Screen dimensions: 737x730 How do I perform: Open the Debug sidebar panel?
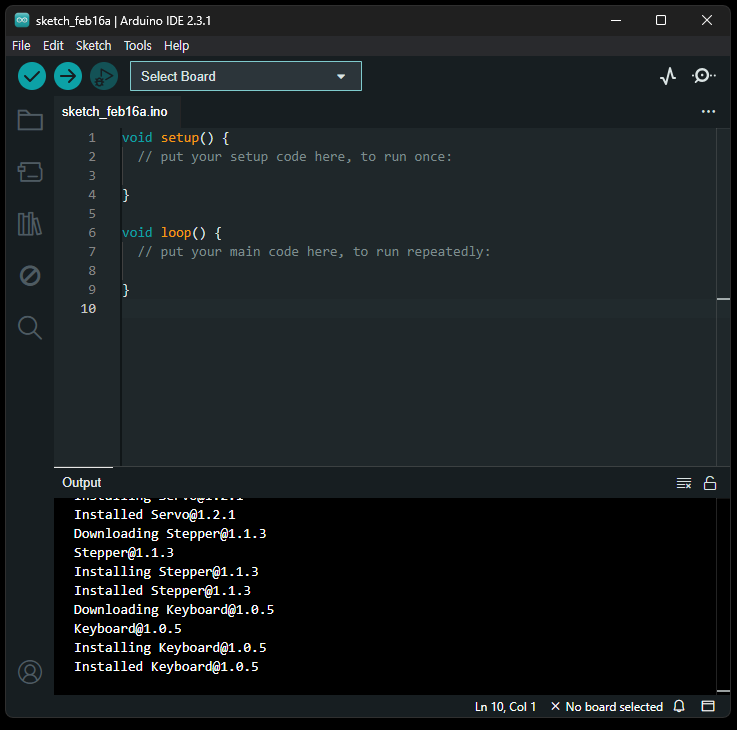click(x=30, y=276)
